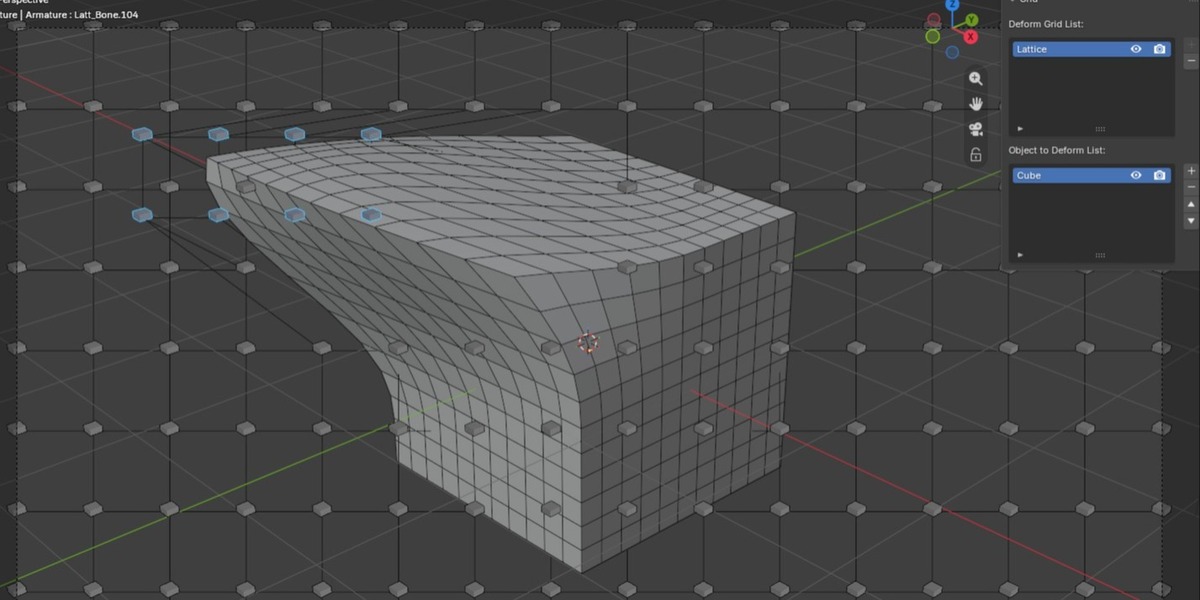Expand Deform Grid List filter triangle
The image size is (1200, 600).
[x=1020, y=129]
